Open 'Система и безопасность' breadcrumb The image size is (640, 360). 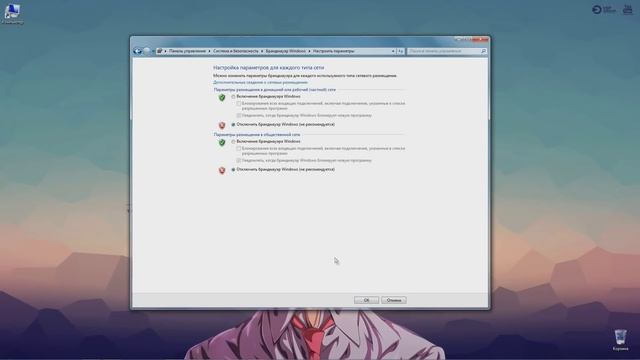pos(236,51)
